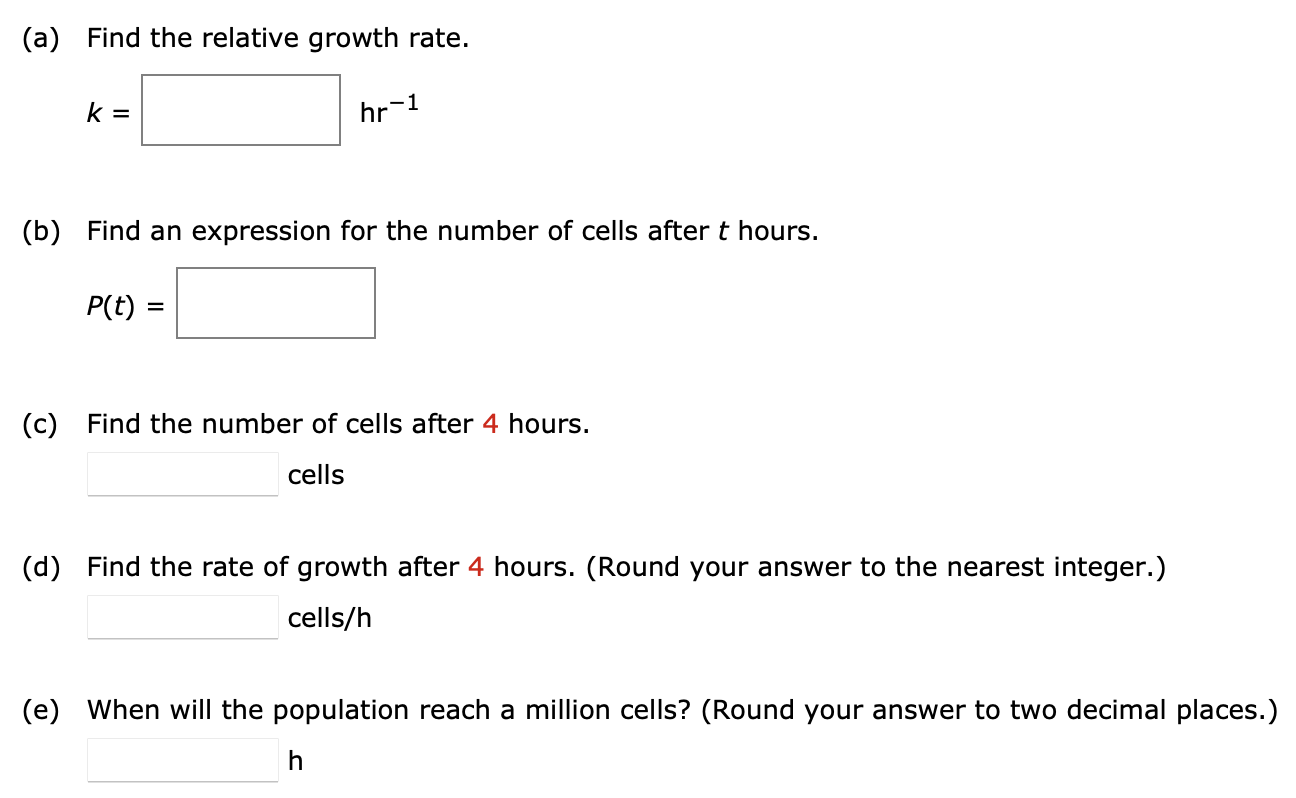Click the 'h' unit label in part (e)
The image size is (1296, 798).
[x=295, y=762]
